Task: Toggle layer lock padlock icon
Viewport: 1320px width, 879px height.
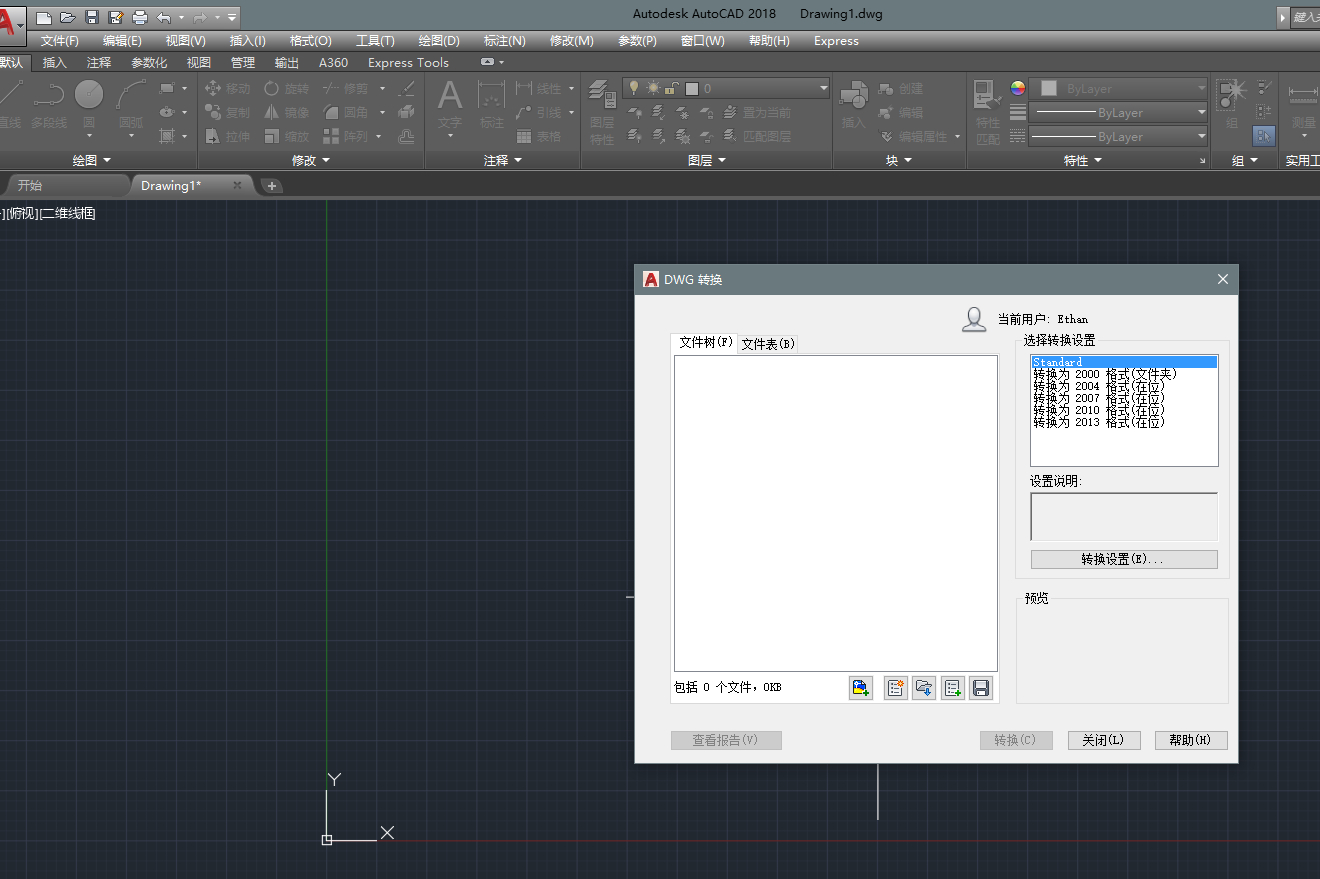Action: pos(672,88)
